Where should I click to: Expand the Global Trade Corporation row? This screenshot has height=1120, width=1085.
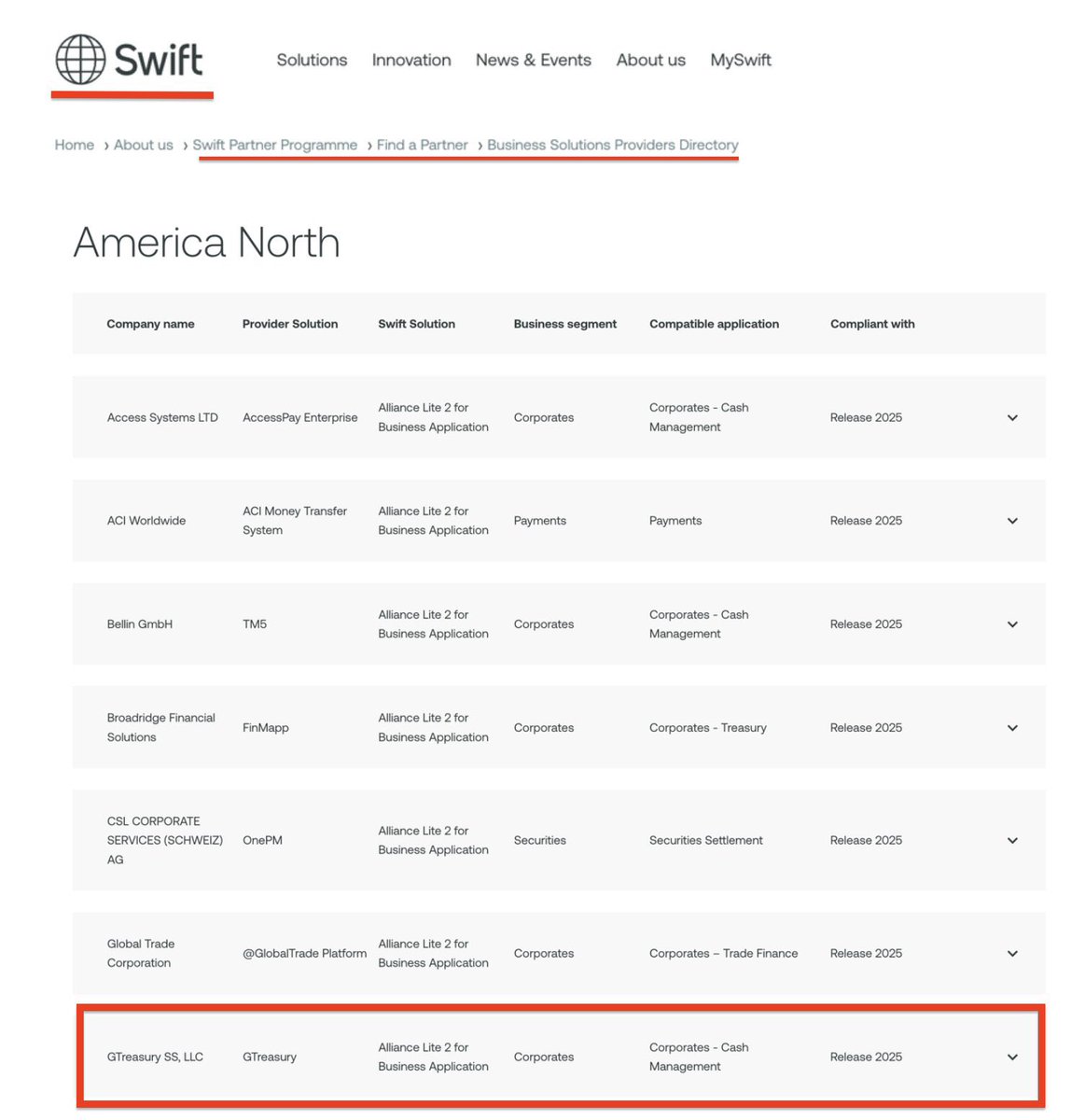(1012, 953)
